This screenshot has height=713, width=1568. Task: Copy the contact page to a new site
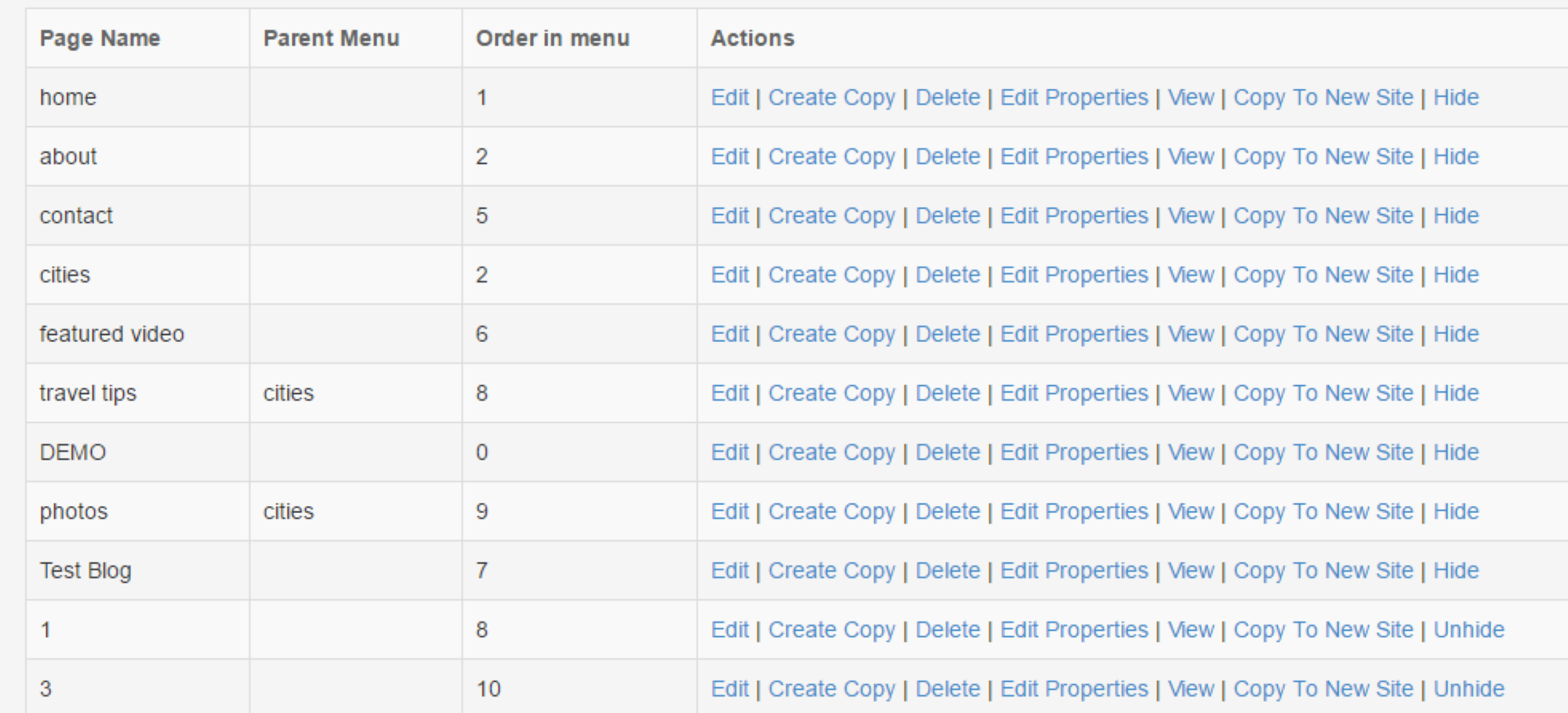coord(1323,216)
